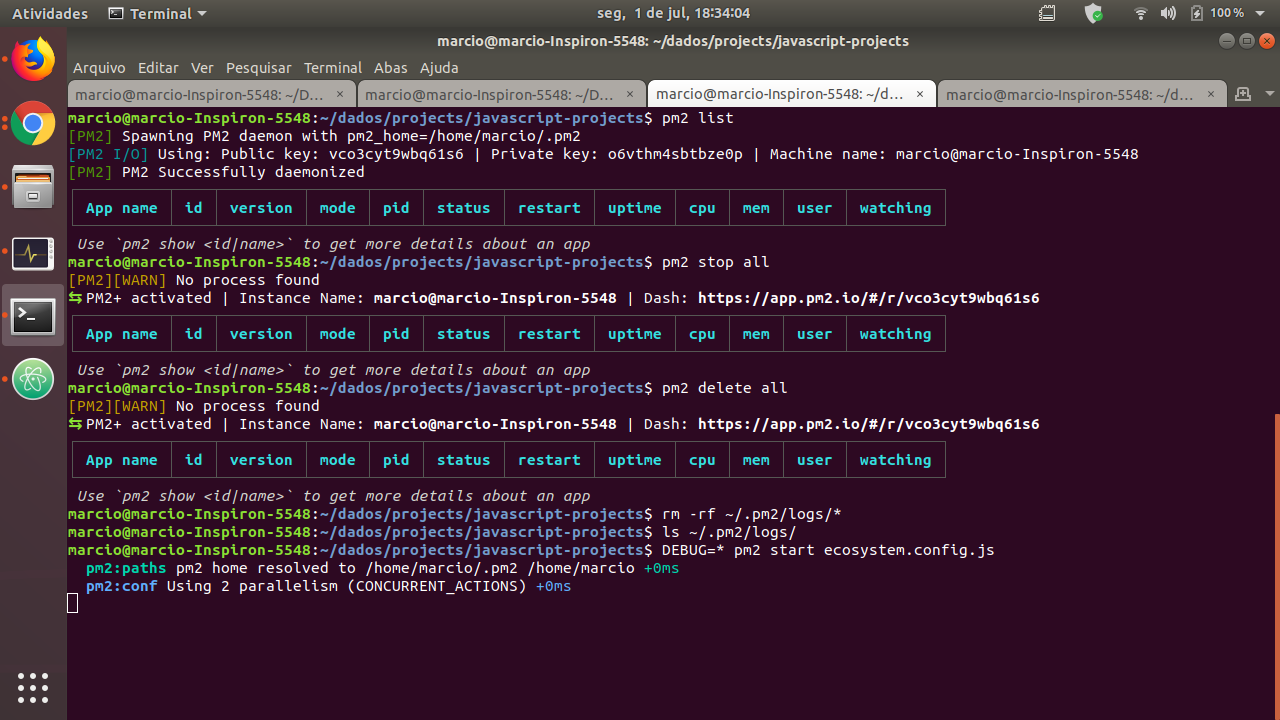Image resolution: width=1280 pixels, height=720 pixels.
Task: Click the disk drive tray icon
Action: click(1047, 14)
